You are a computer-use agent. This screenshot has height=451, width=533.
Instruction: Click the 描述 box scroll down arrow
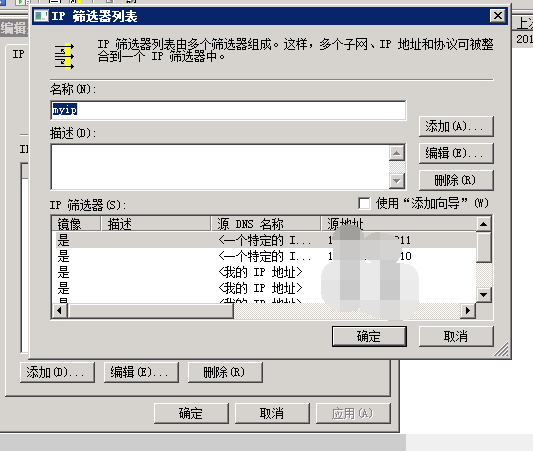[x=396, y=180]
